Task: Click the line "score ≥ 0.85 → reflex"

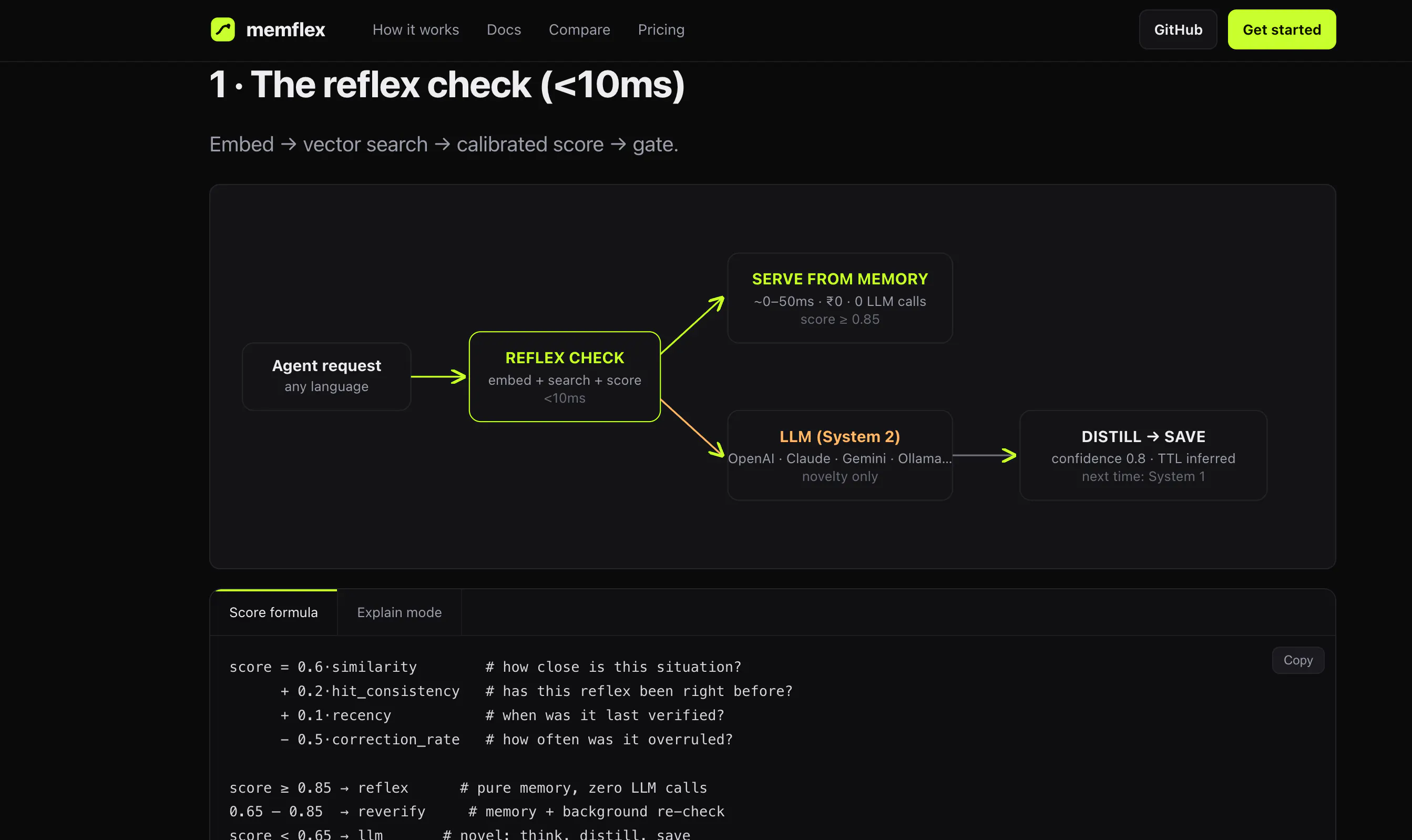Action: pyautogui.click(x=319, y=788)
